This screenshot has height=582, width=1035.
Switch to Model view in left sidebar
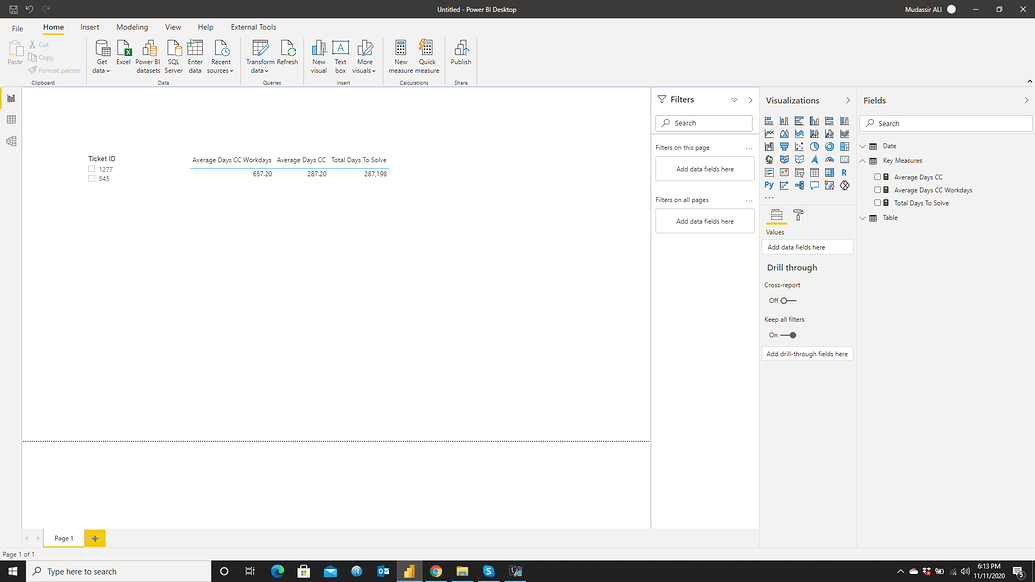coord(11,140)
